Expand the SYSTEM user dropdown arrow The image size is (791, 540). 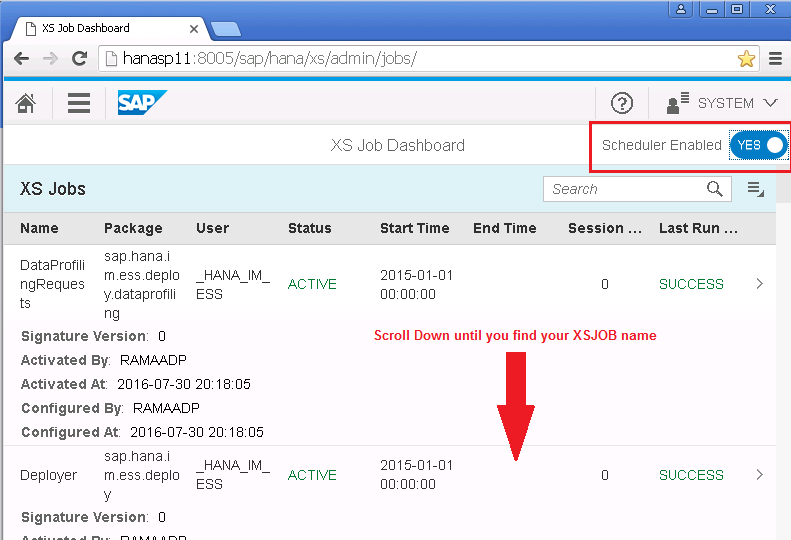pos(770,103)
